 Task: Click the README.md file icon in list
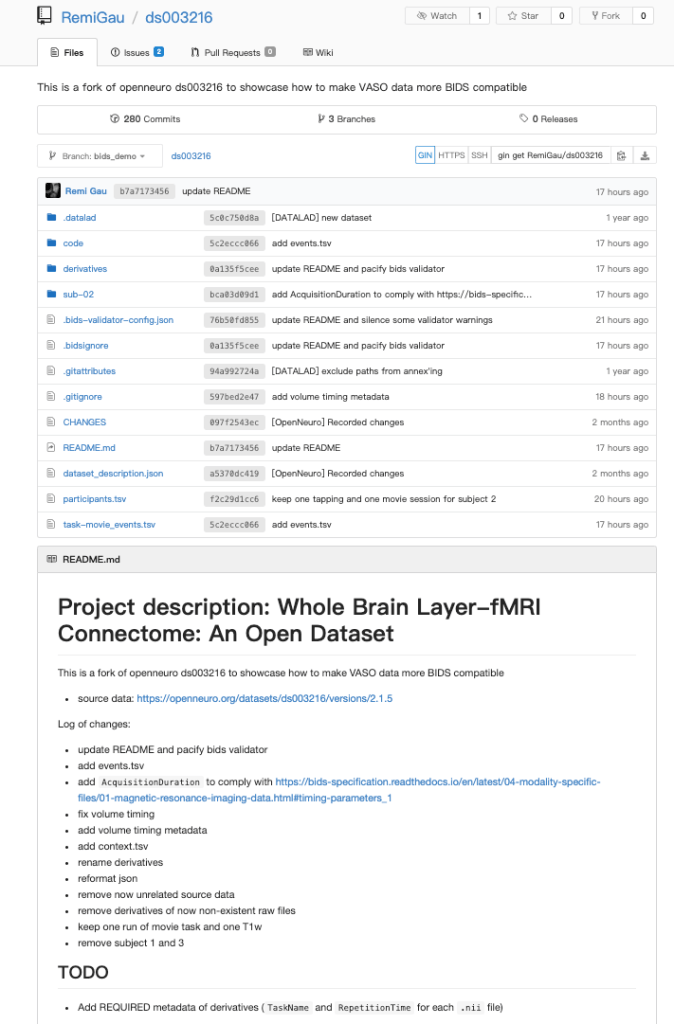[51, 448]
